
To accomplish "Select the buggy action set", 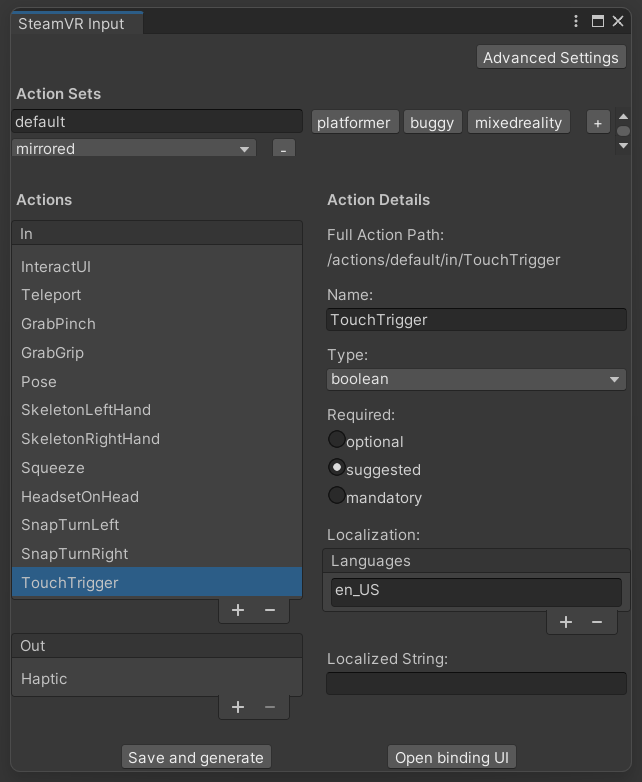I will pyautogui.click(x=432, y=122).
